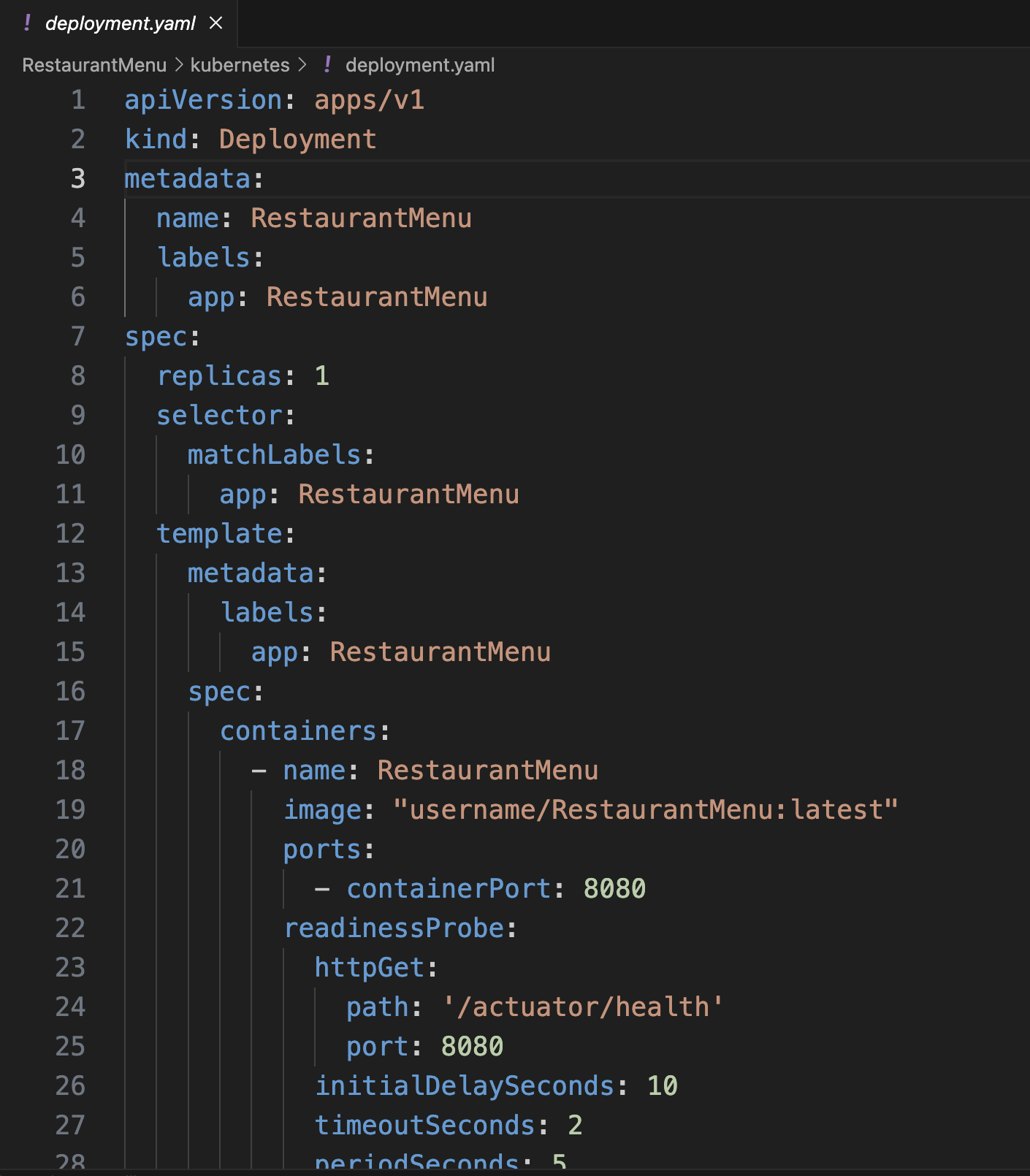Click line number 12 in the gutter
This screenshot has width=1030, height=1176.
[71, 534]
